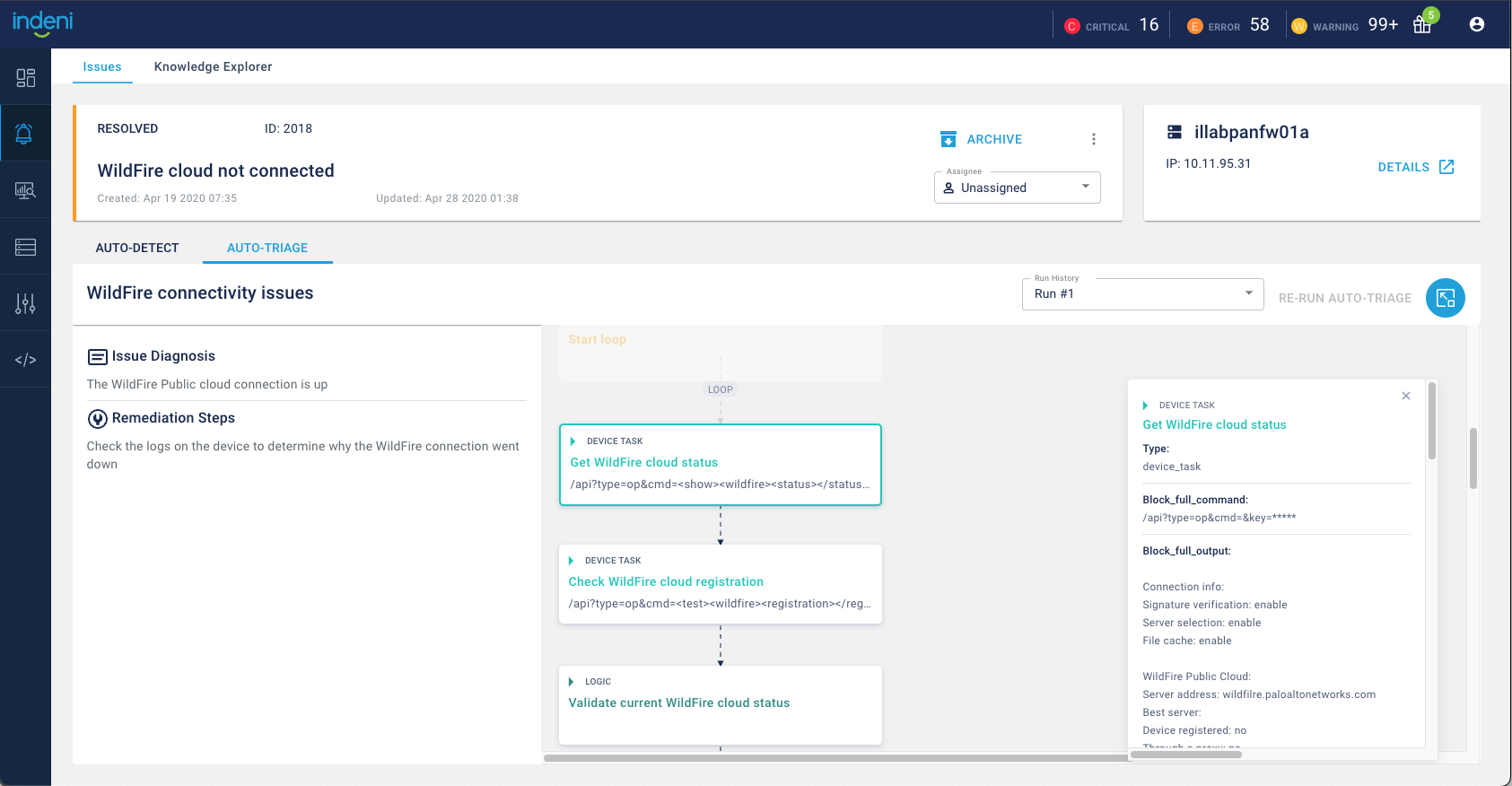Image resolution: width=1512 pixels, height=786 pixels.
Task: Click the ID: 2018 text
Action: pos(288,128)
